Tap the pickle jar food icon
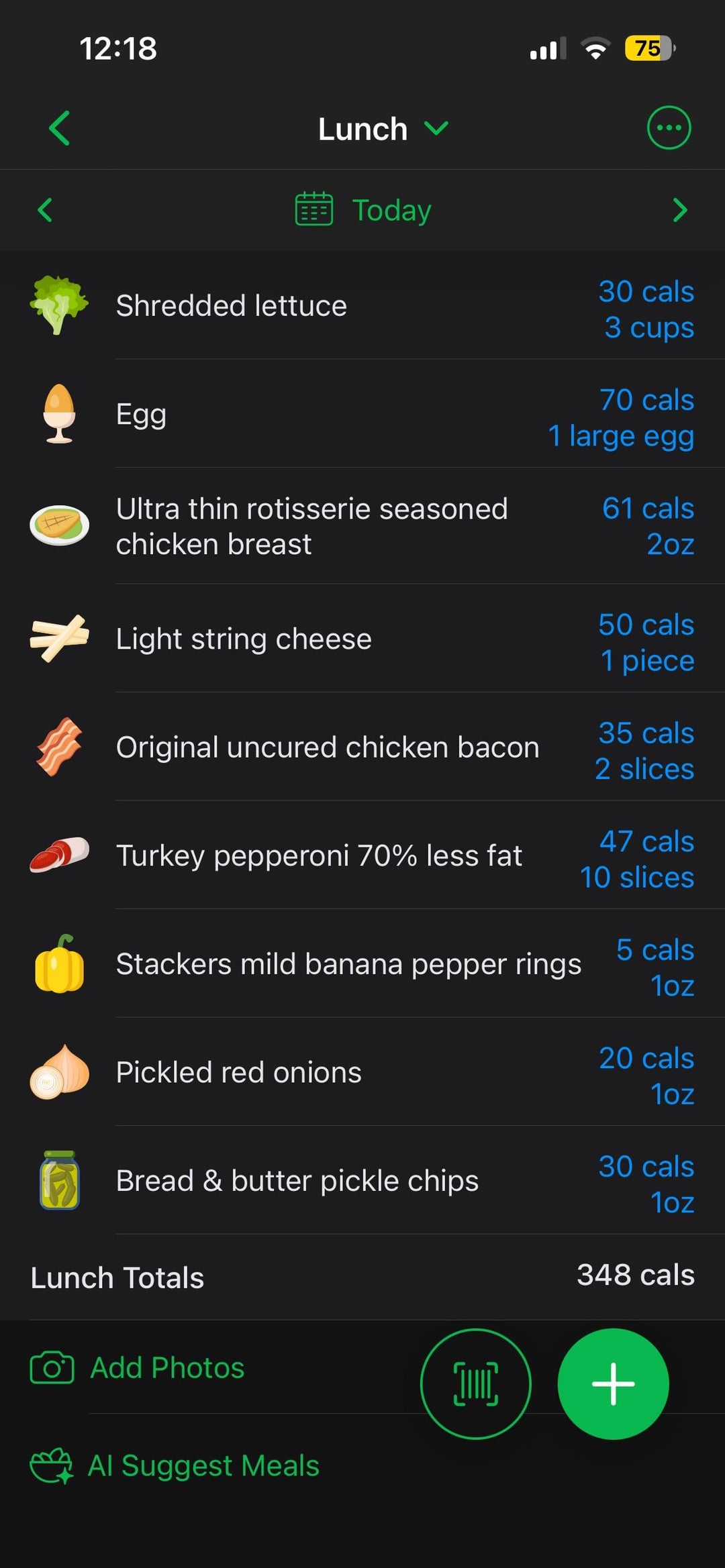 [59, 1180]
